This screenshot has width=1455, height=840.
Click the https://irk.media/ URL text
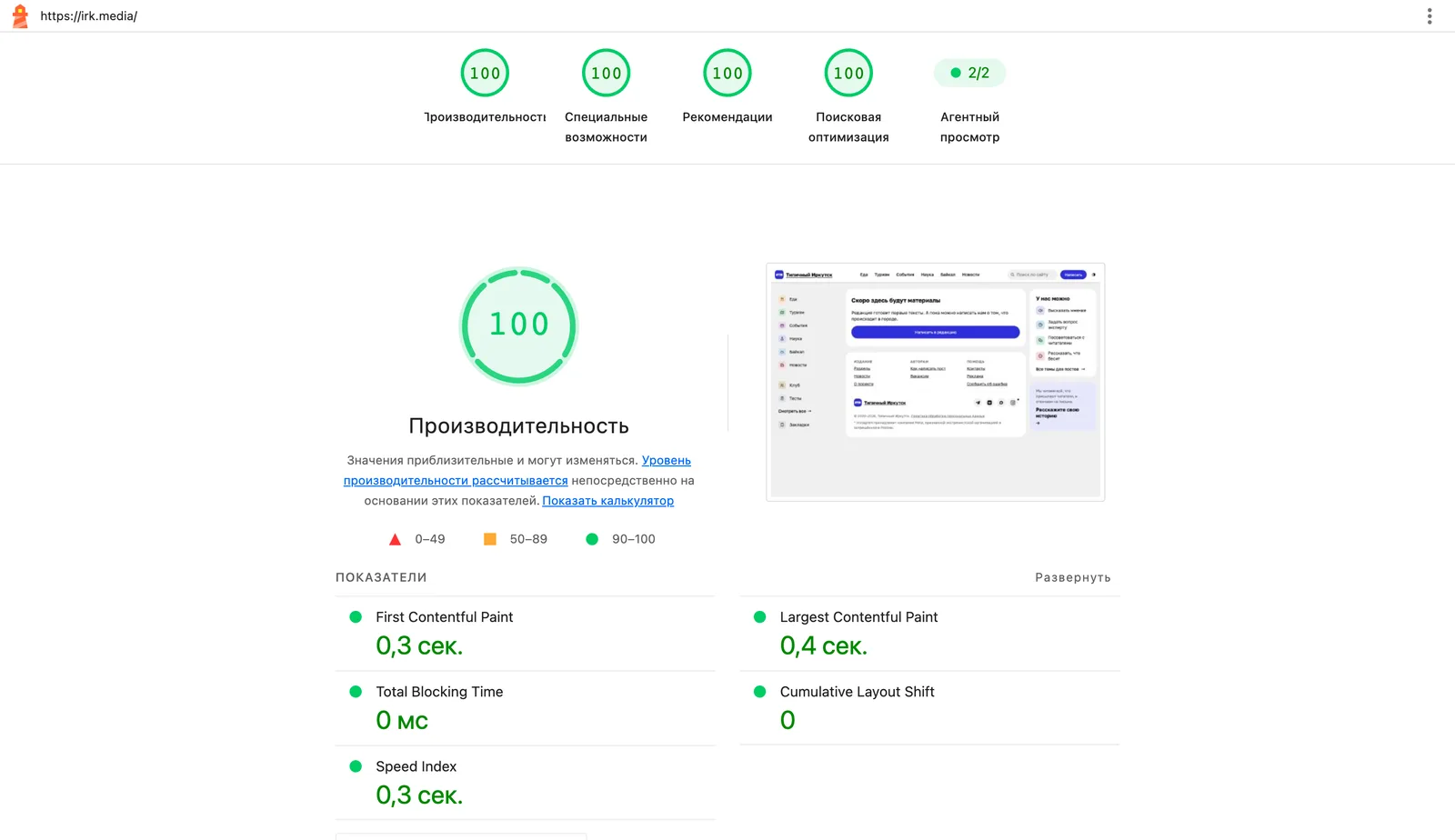click(x=89, y=16)
